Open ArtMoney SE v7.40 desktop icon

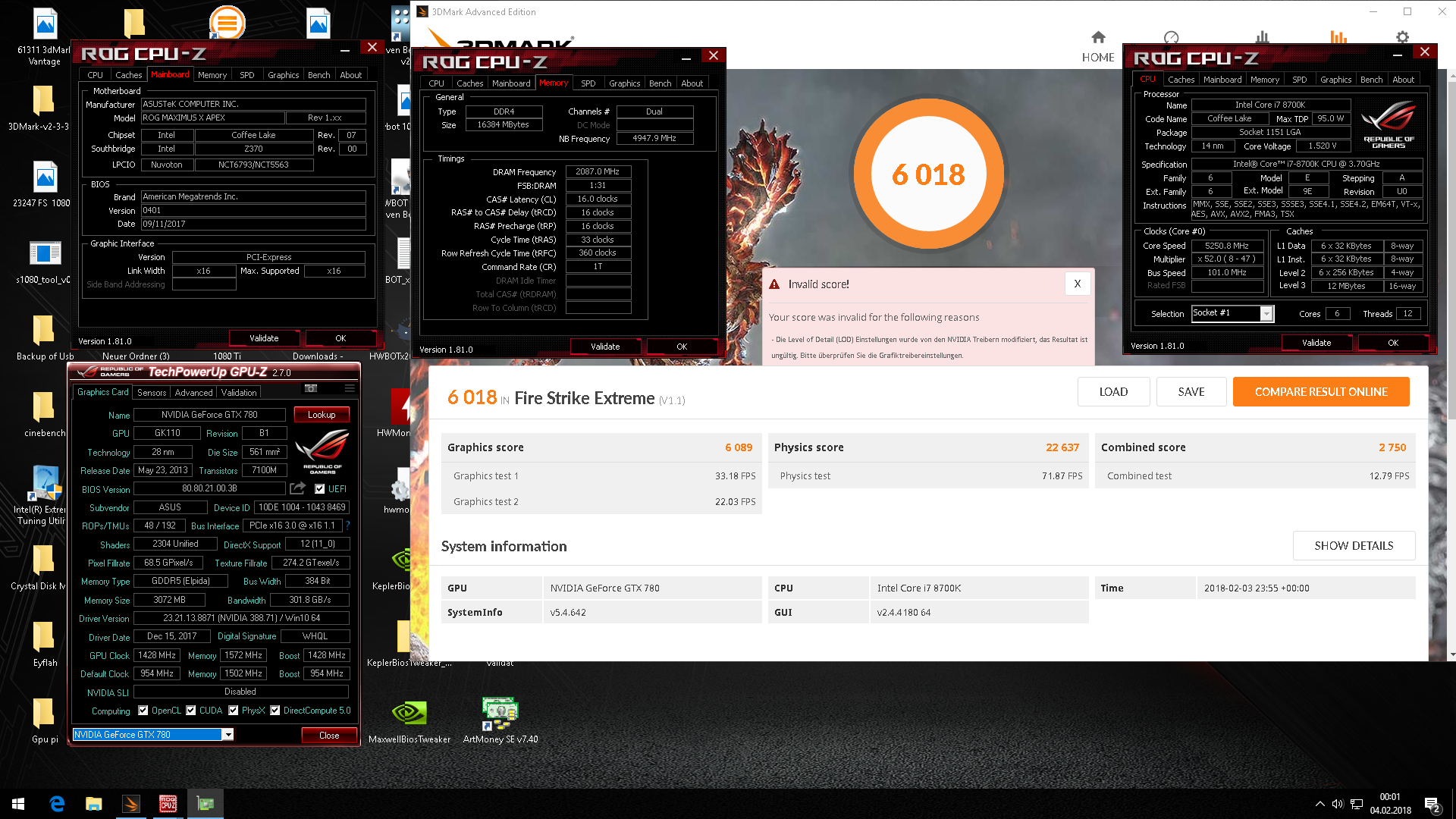coord(500,720)
